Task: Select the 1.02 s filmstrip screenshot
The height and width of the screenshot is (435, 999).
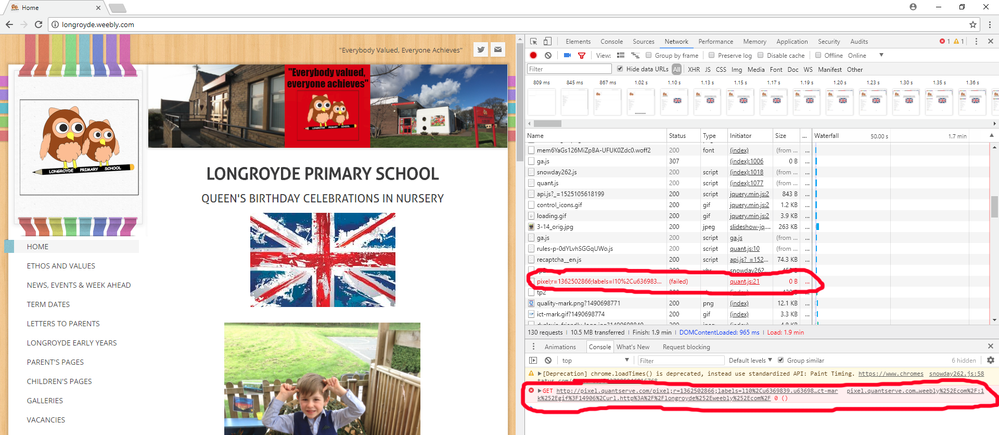Action: tap(641, 101)
